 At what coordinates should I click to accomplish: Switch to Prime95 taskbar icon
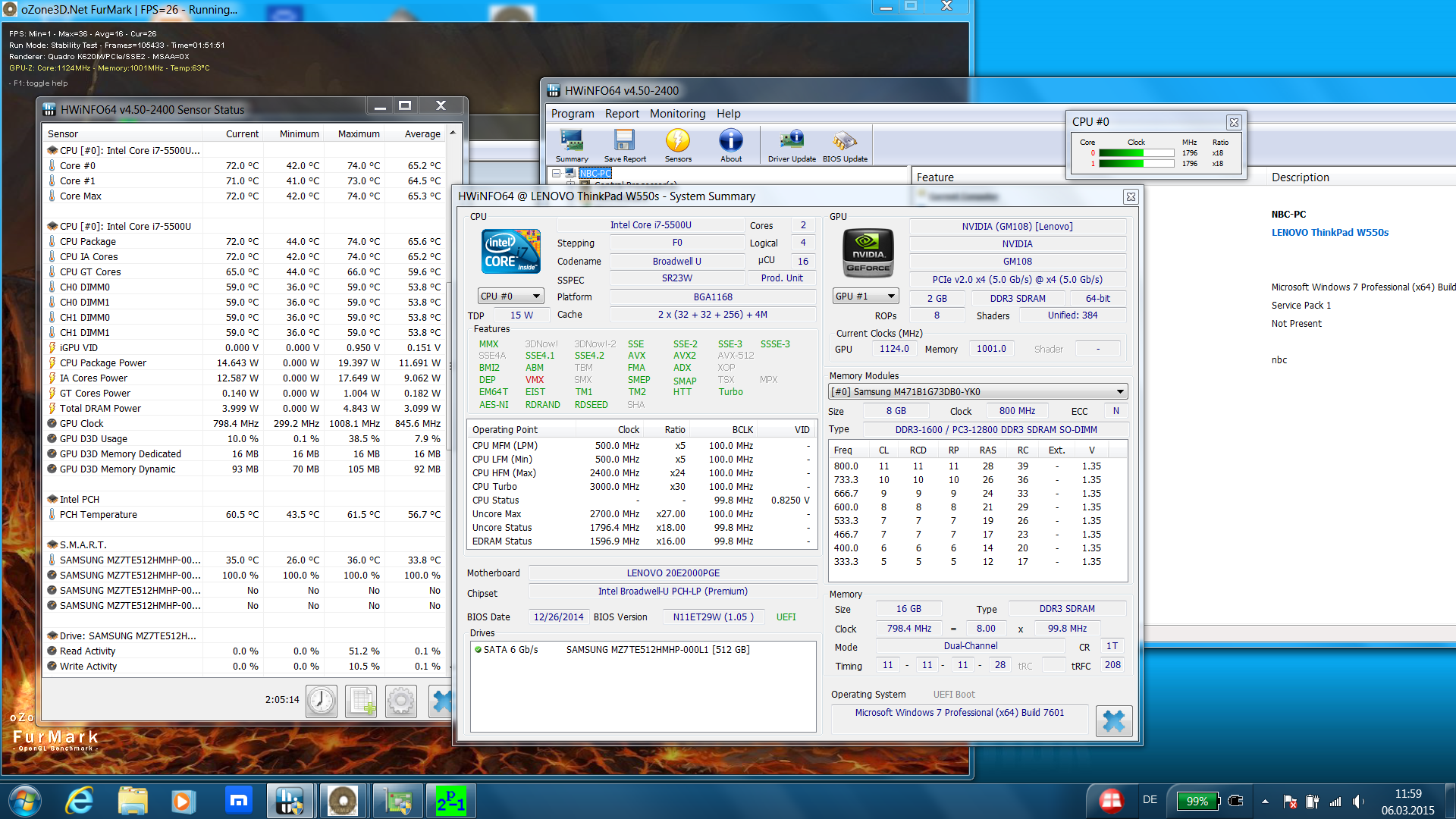pos(451,802)
